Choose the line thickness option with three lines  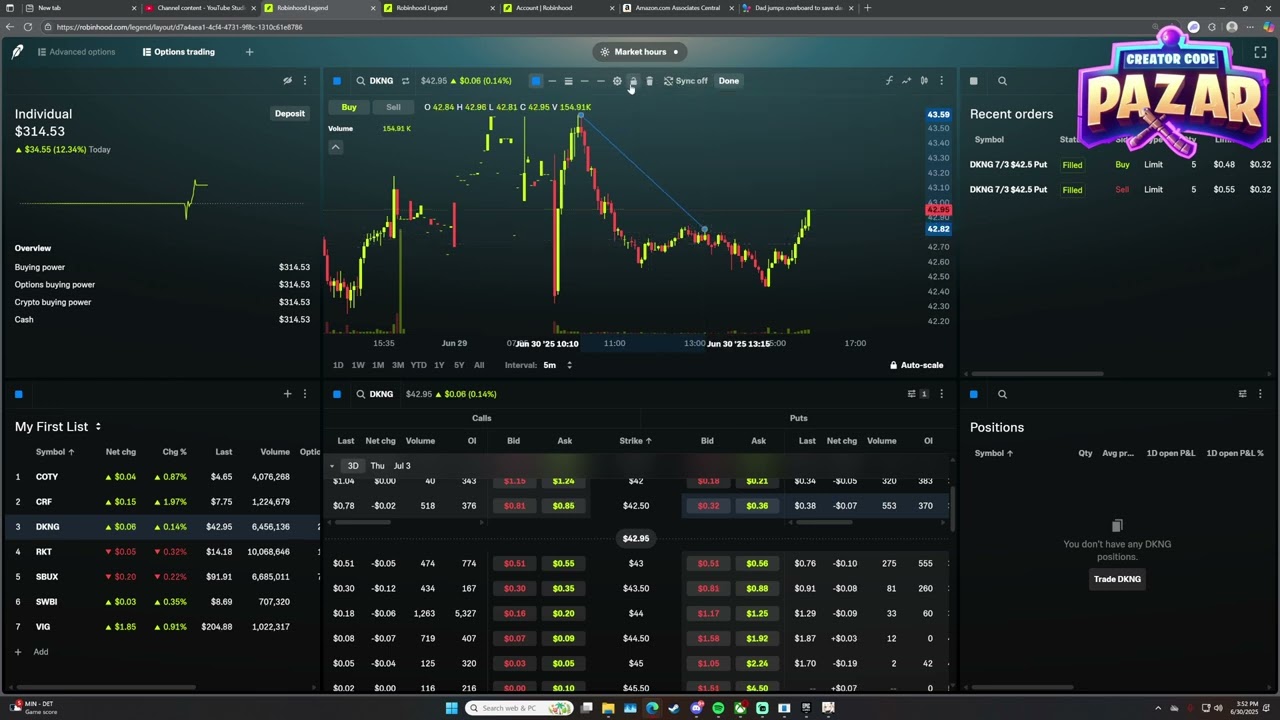tap(568, 81)
